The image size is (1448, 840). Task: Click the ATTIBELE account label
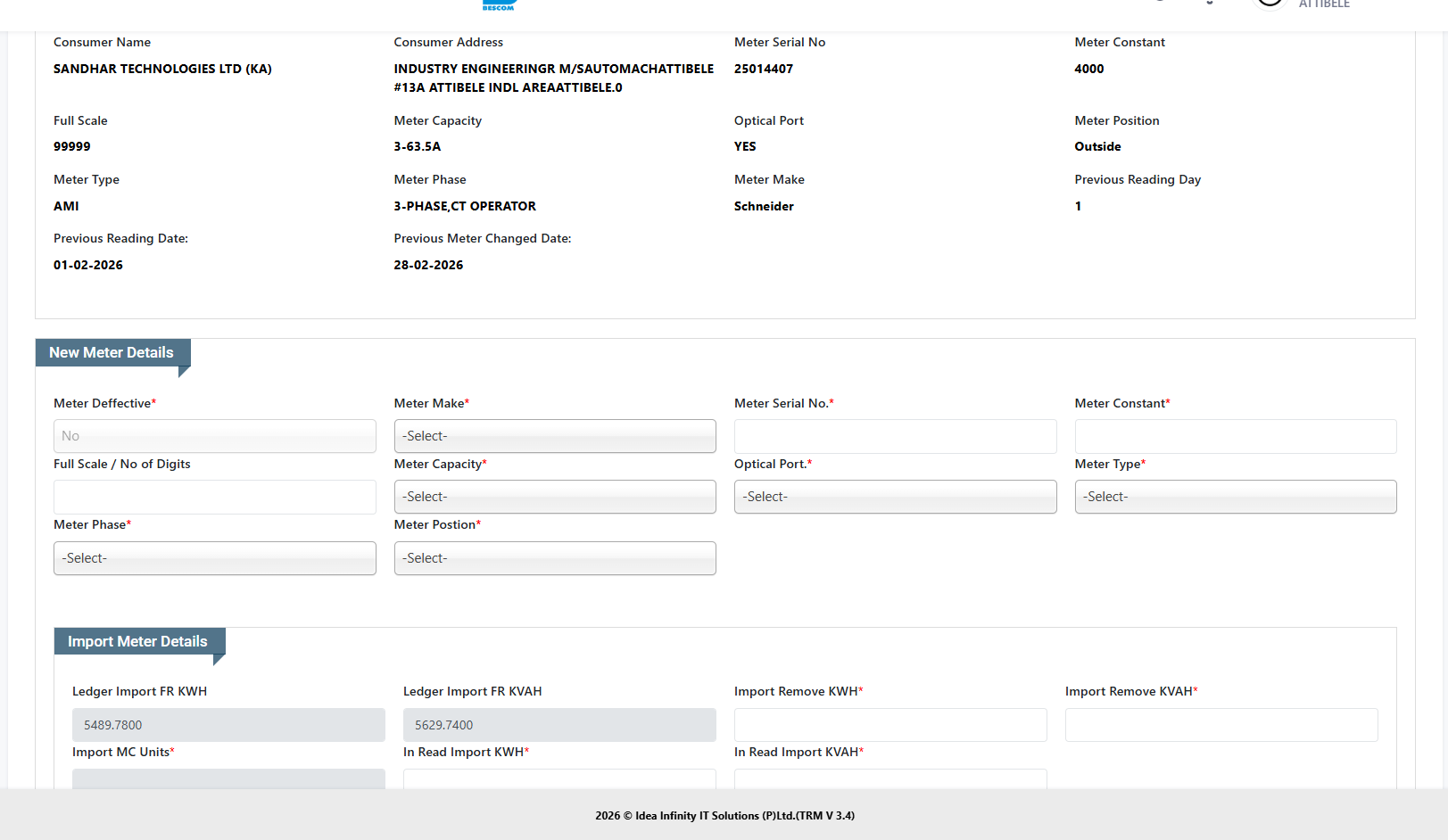[1324, 4]
